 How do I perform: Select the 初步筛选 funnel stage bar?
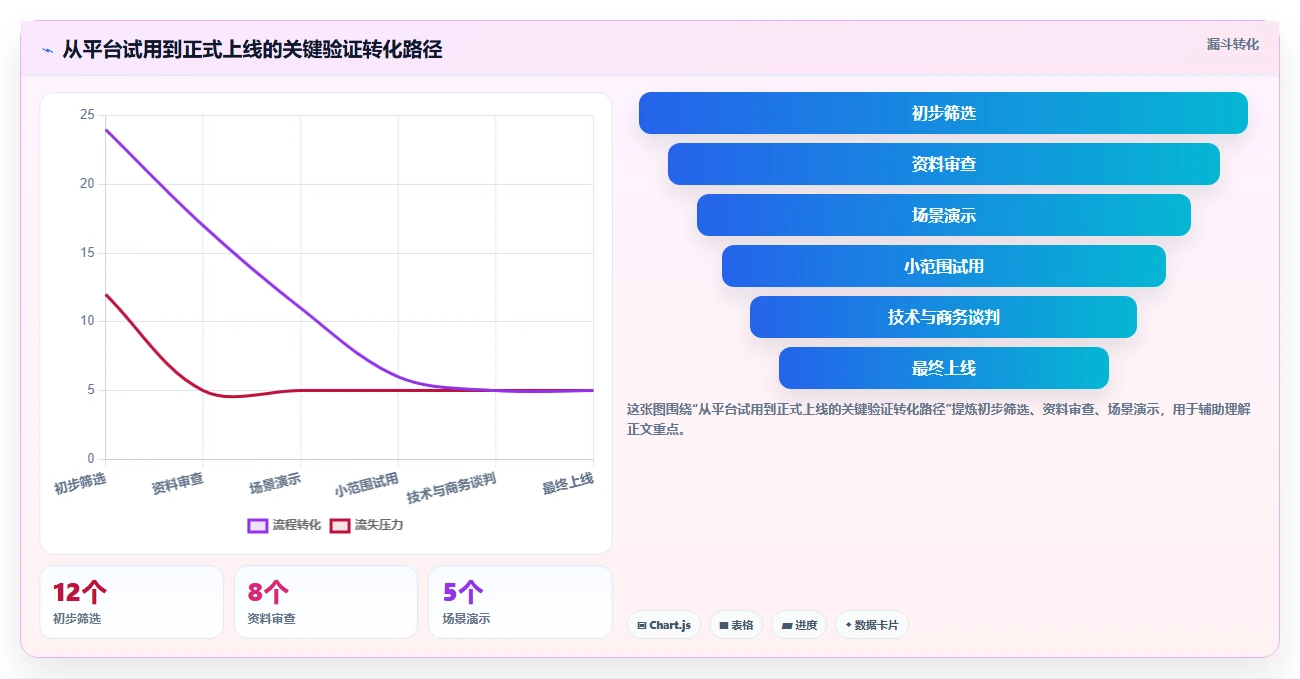pos(943,113)
